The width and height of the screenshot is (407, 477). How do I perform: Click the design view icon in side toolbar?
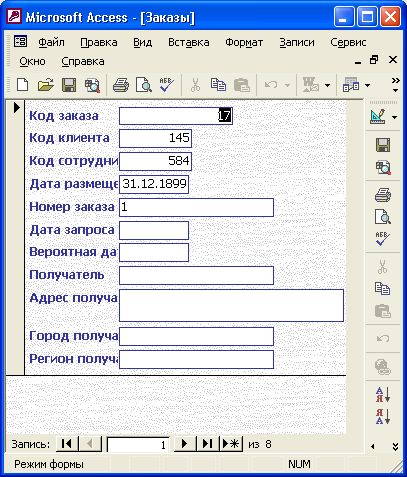pyautogui.click(x=378, y=116)
